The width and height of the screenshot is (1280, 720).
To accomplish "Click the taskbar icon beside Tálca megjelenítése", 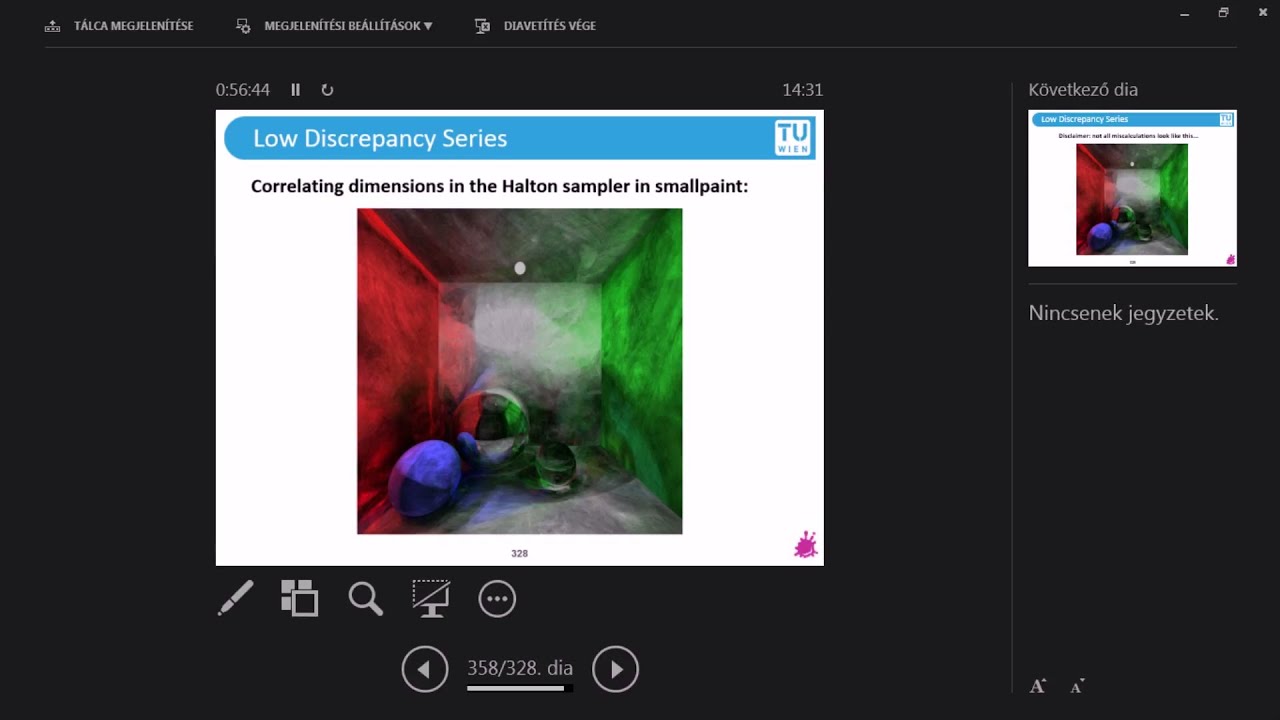I will pyautogui.click(x=53, y=26).
